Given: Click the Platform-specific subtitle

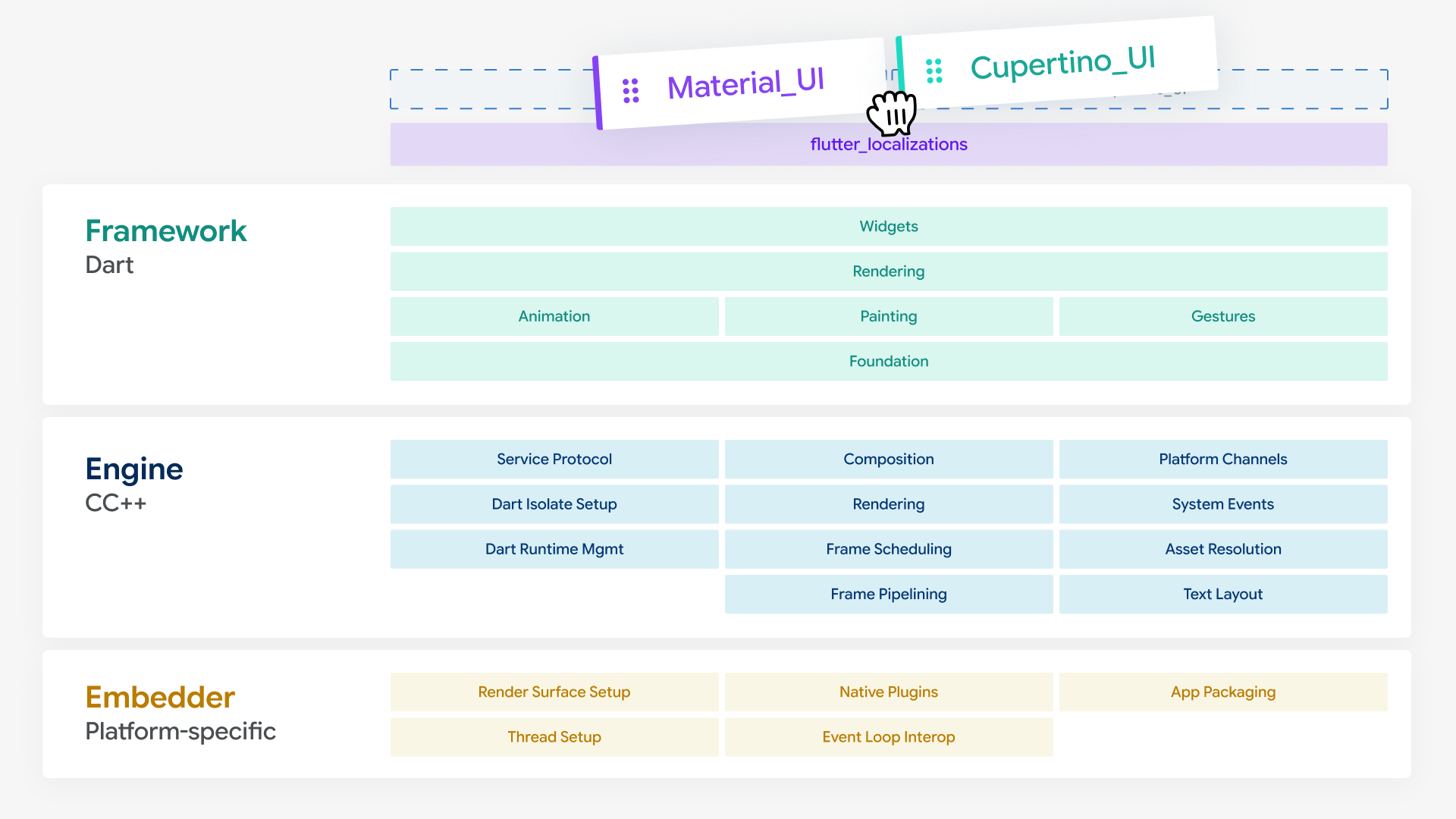Looking at the screenshot, I should point(180,732).
